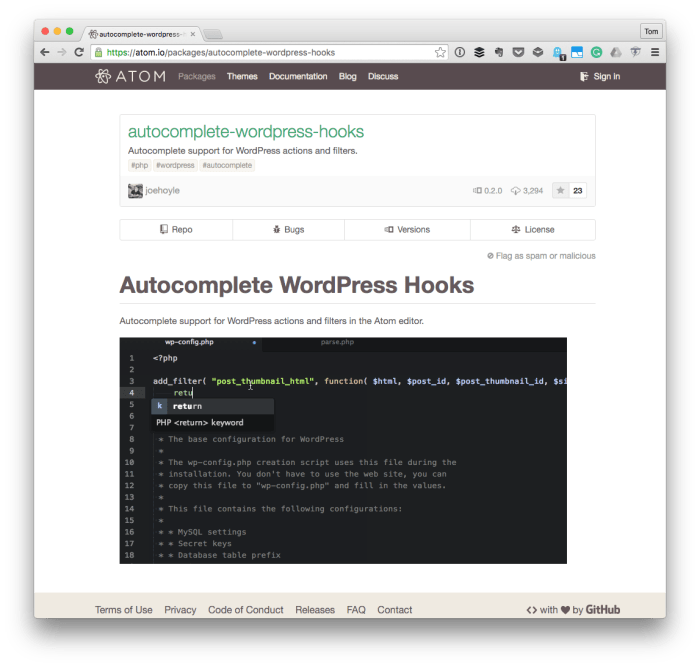Open the green Grammarly extension icon

tap(596, 52)
